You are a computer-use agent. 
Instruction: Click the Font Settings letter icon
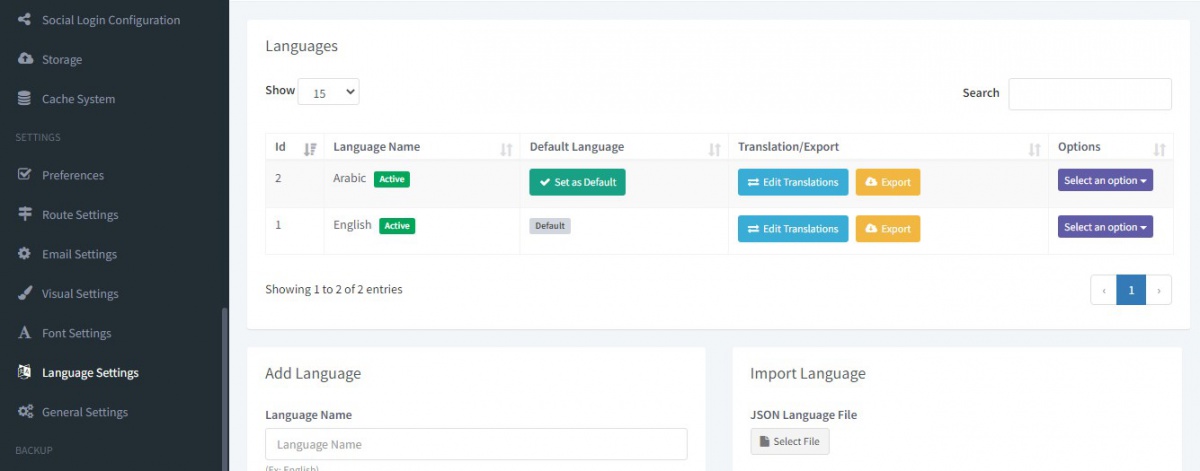25,333
